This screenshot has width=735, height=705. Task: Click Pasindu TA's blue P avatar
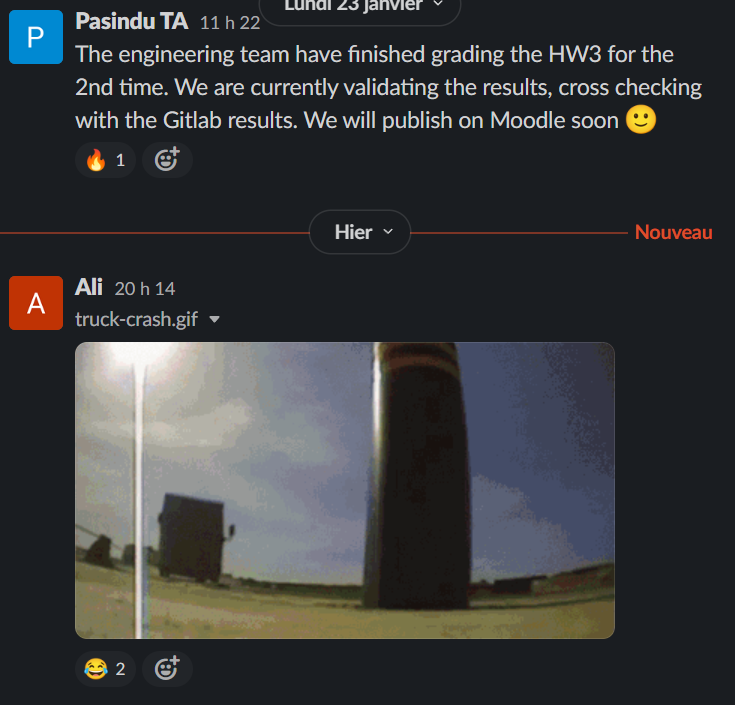pyautogui.click(x=36, y=37)
